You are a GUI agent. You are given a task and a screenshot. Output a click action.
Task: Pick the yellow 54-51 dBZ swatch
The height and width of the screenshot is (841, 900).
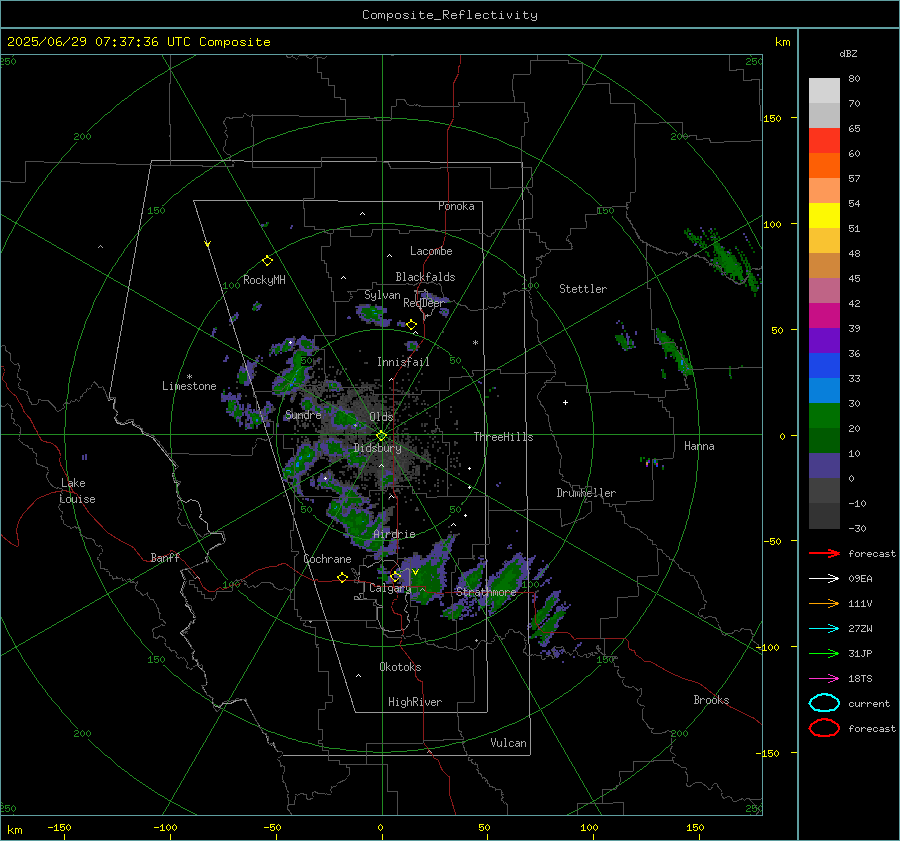click(824, 215)
